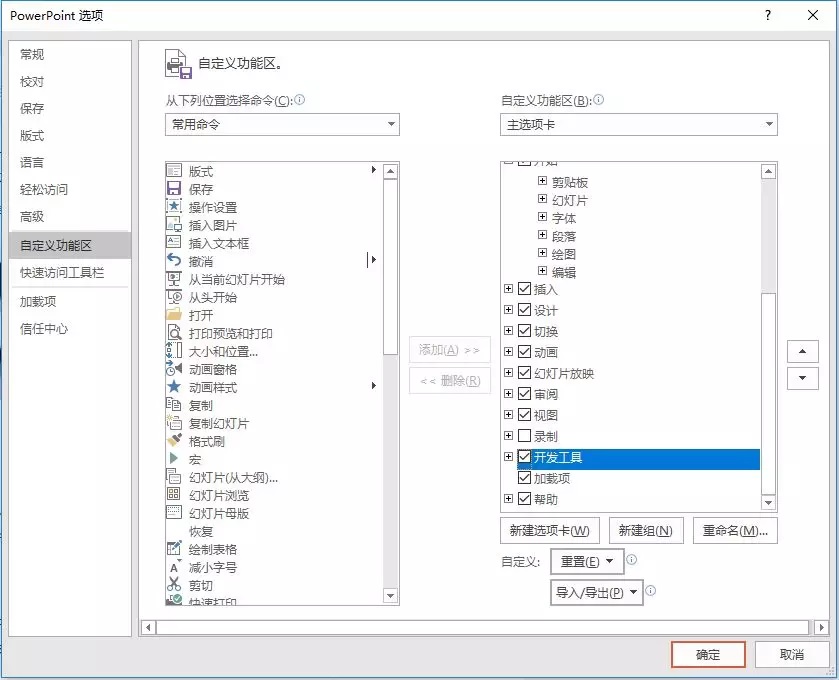The height and width of the screenshot is (680, 839).
Task: Click the 动画样式 star icon
Action: pos(174,386)
